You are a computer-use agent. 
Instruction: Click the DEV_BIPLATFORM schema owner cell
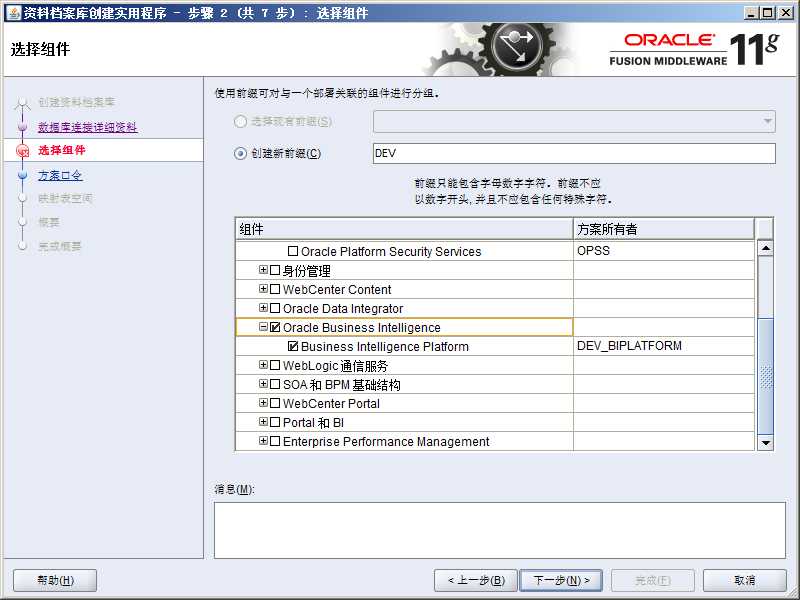point(663,346)
